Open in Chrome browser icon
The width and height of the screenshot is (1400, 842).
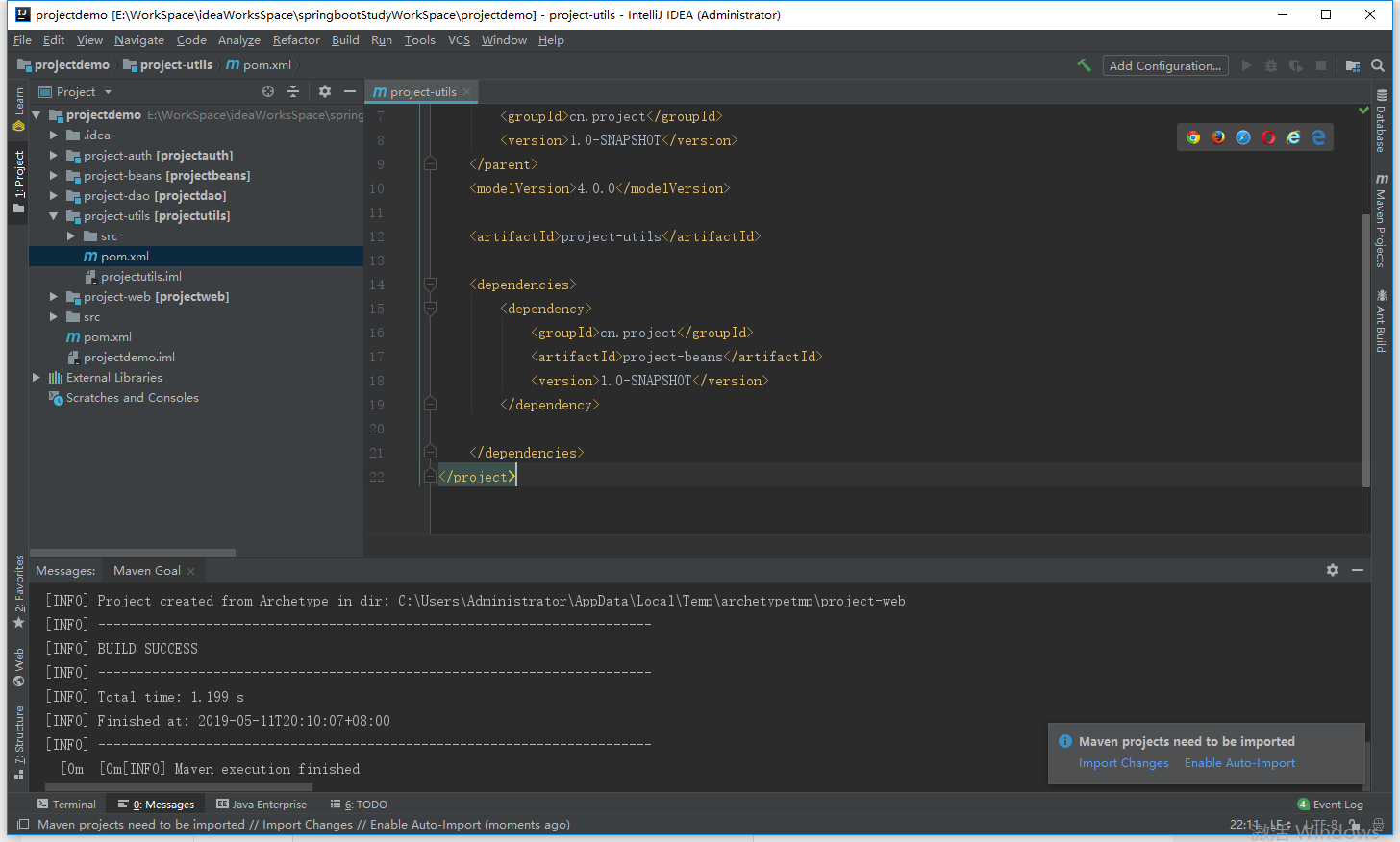[1193, 137]
